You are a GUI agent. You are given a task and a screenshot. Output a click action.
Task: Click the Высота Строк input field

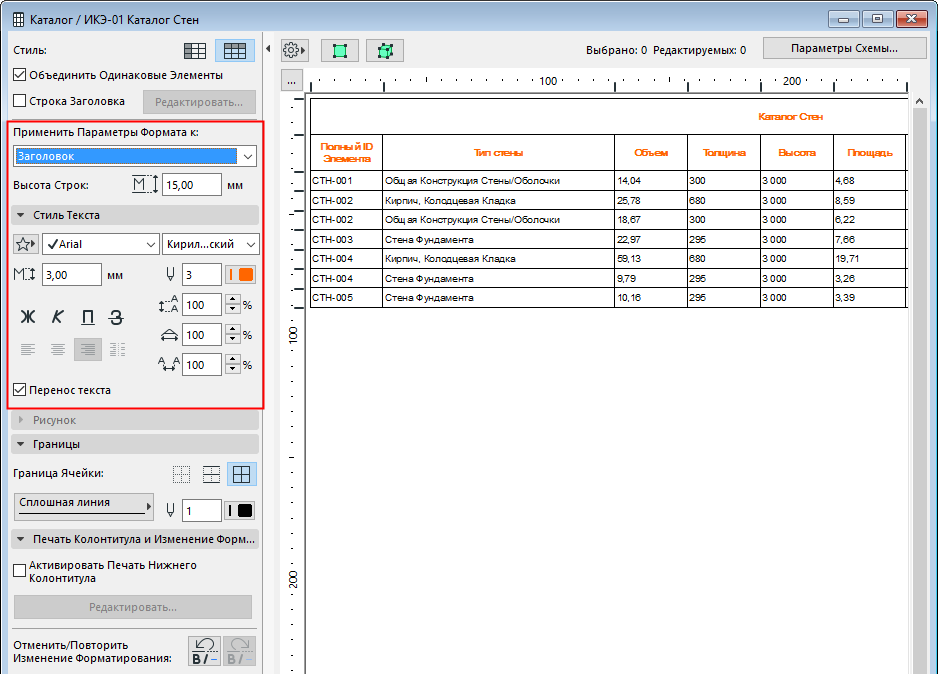(x=191, y=185)
